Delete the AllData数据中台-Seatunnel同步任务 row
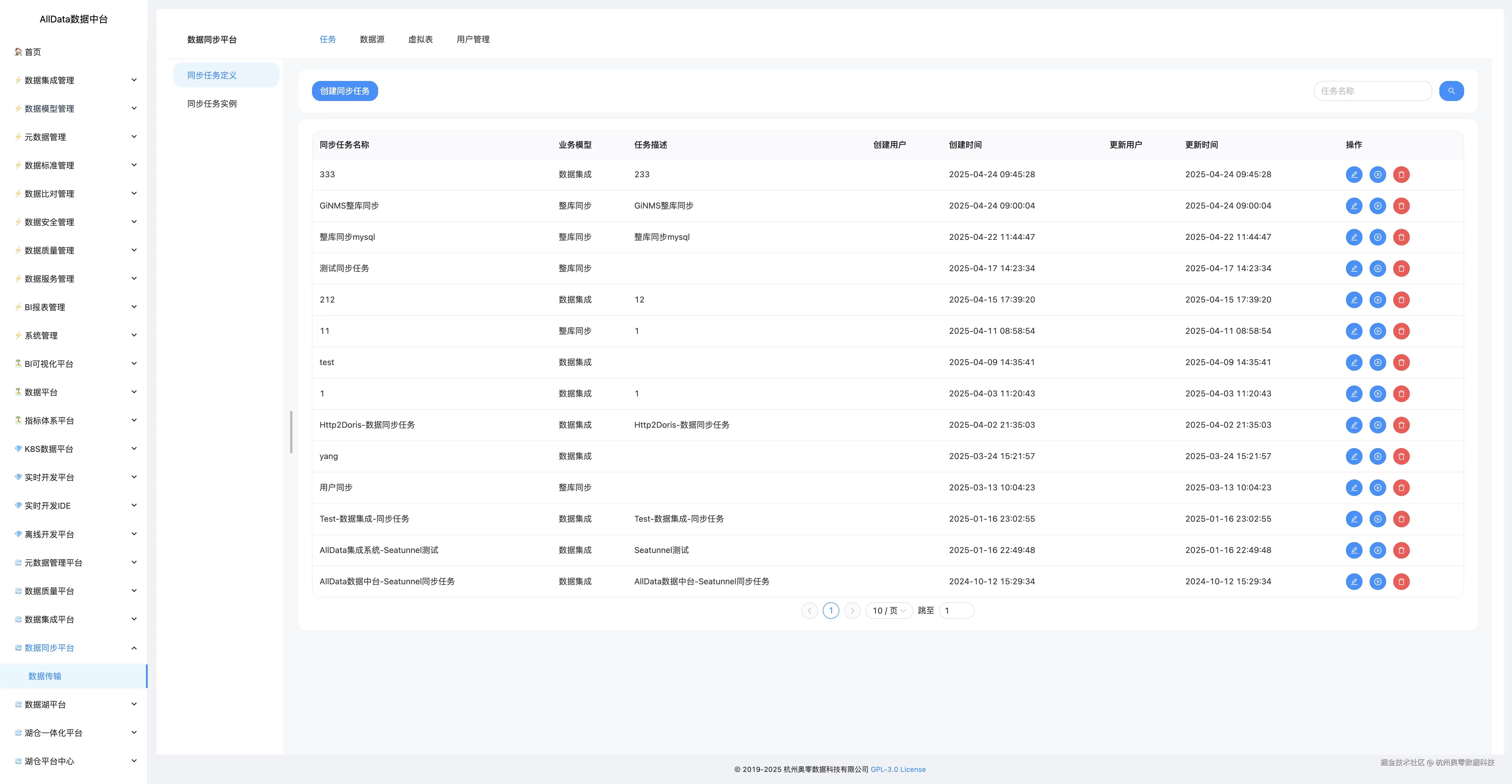Viewport: 1512px width, 784px height. [1401, 582]
